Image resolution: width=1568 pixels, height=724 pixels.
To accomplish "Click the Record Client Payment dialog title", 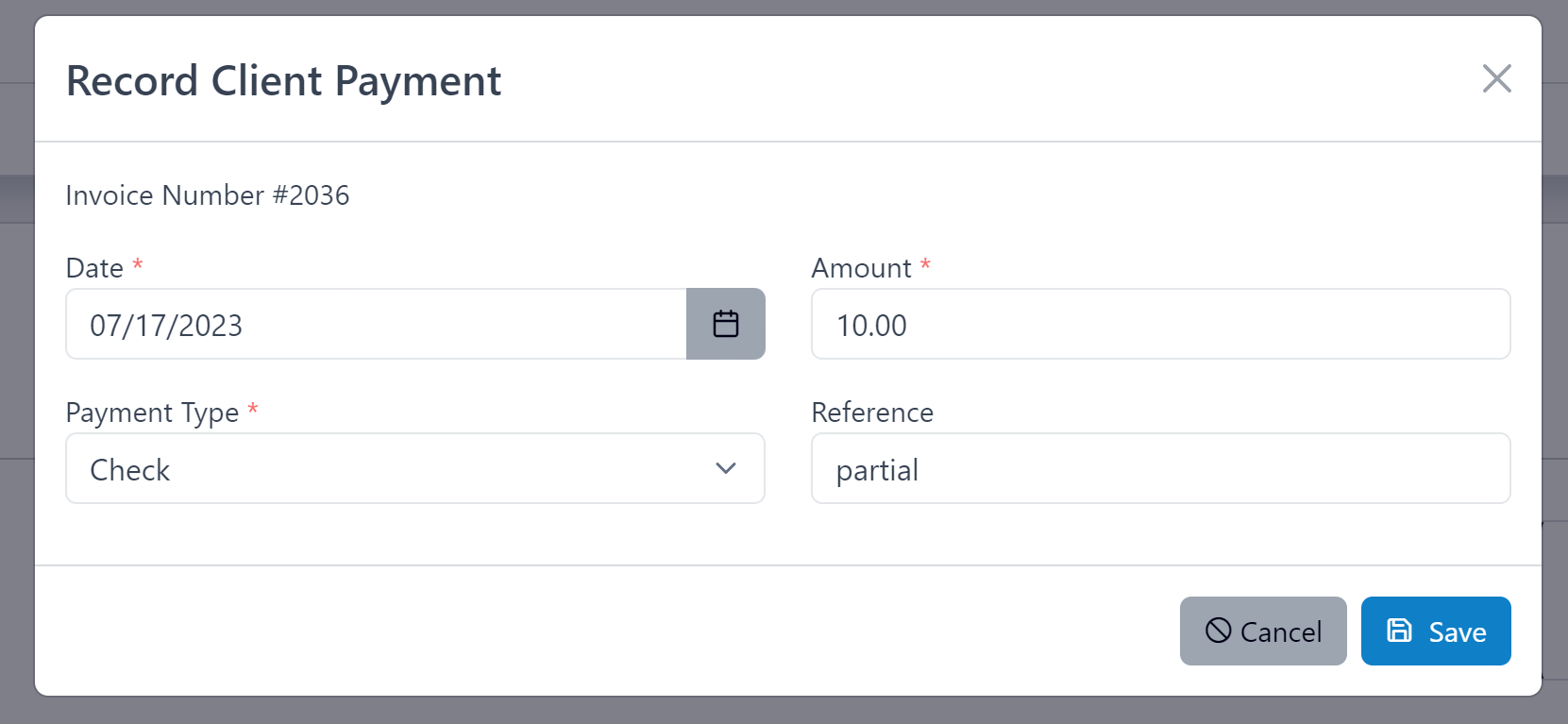I will coord(282,80).
